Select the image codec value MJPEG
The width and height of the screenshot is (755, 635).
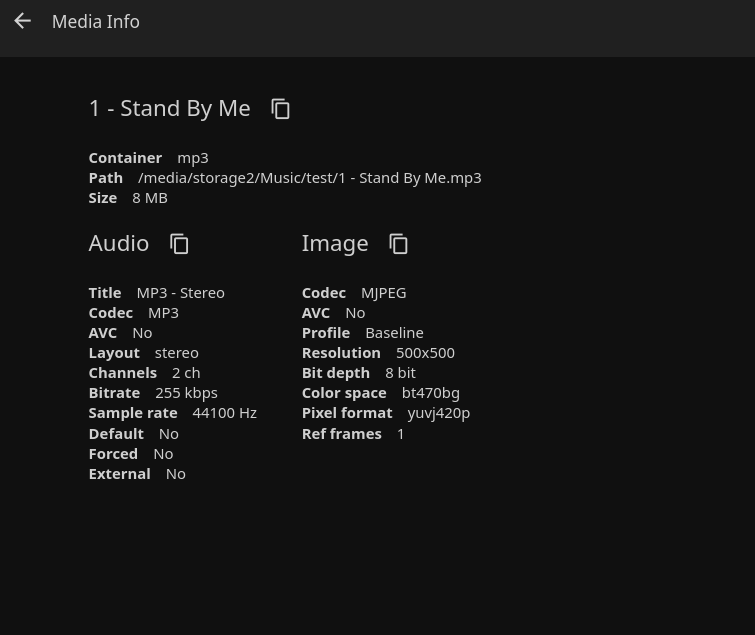[383, 292]
